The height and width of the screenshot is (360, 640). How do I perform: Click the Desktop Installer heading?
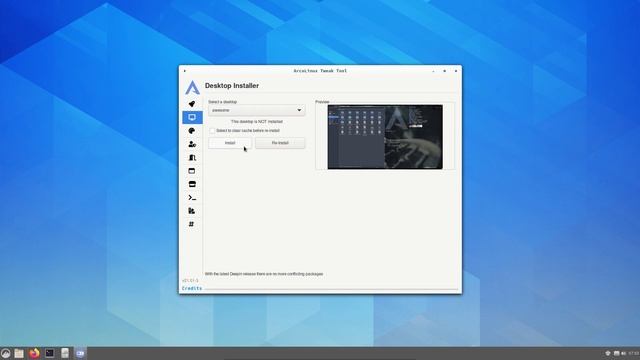click(x=232, y=86)
